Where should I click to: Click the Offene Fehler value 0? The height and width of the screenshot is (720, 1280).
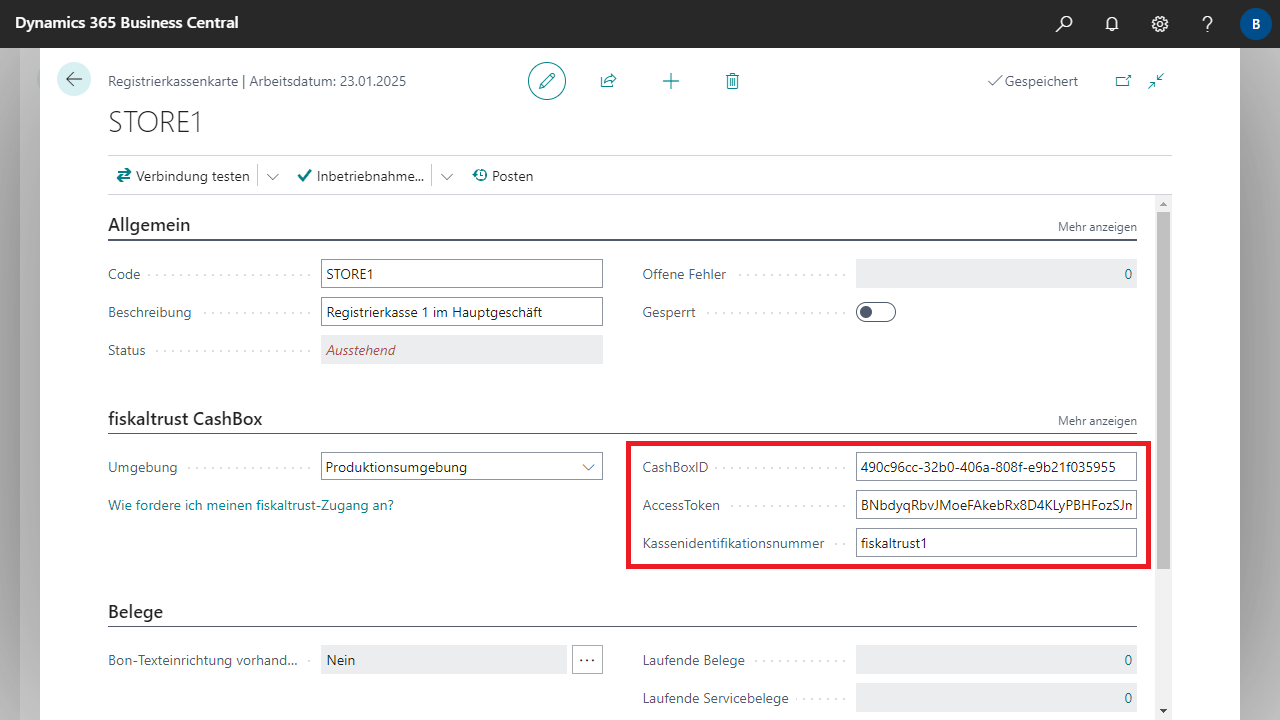pyautogui.click(x=996, y=274)
